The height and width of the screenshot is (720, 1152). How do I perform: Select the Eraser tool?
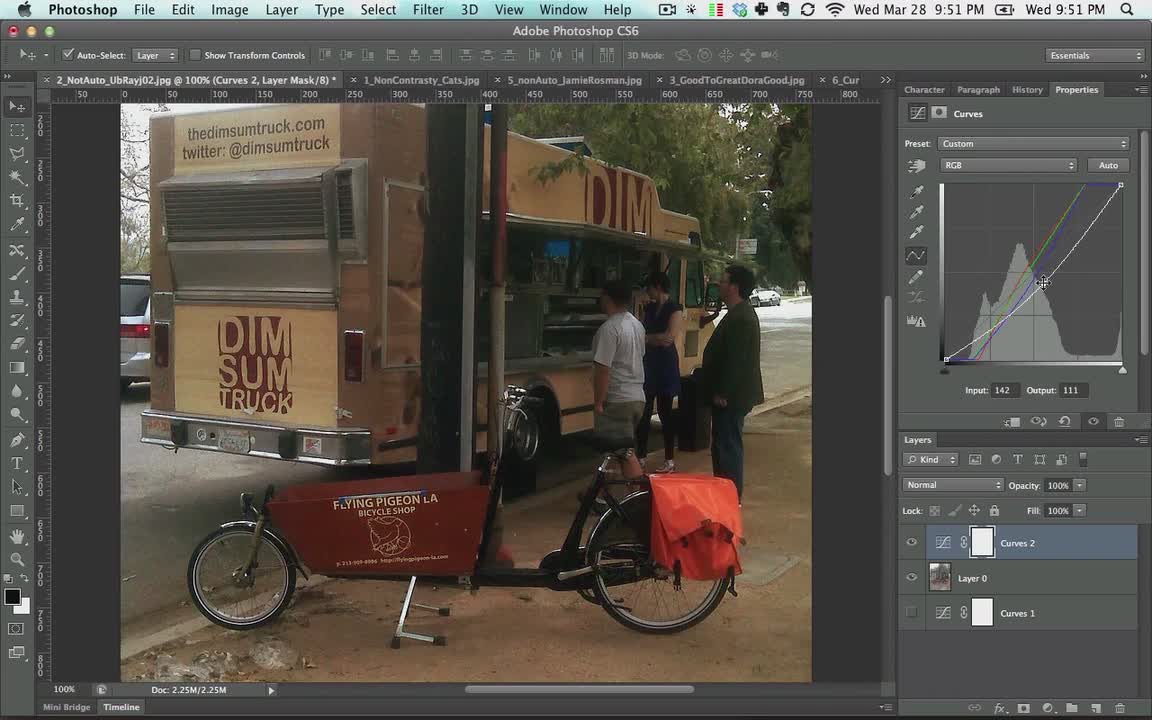(17, 344)
